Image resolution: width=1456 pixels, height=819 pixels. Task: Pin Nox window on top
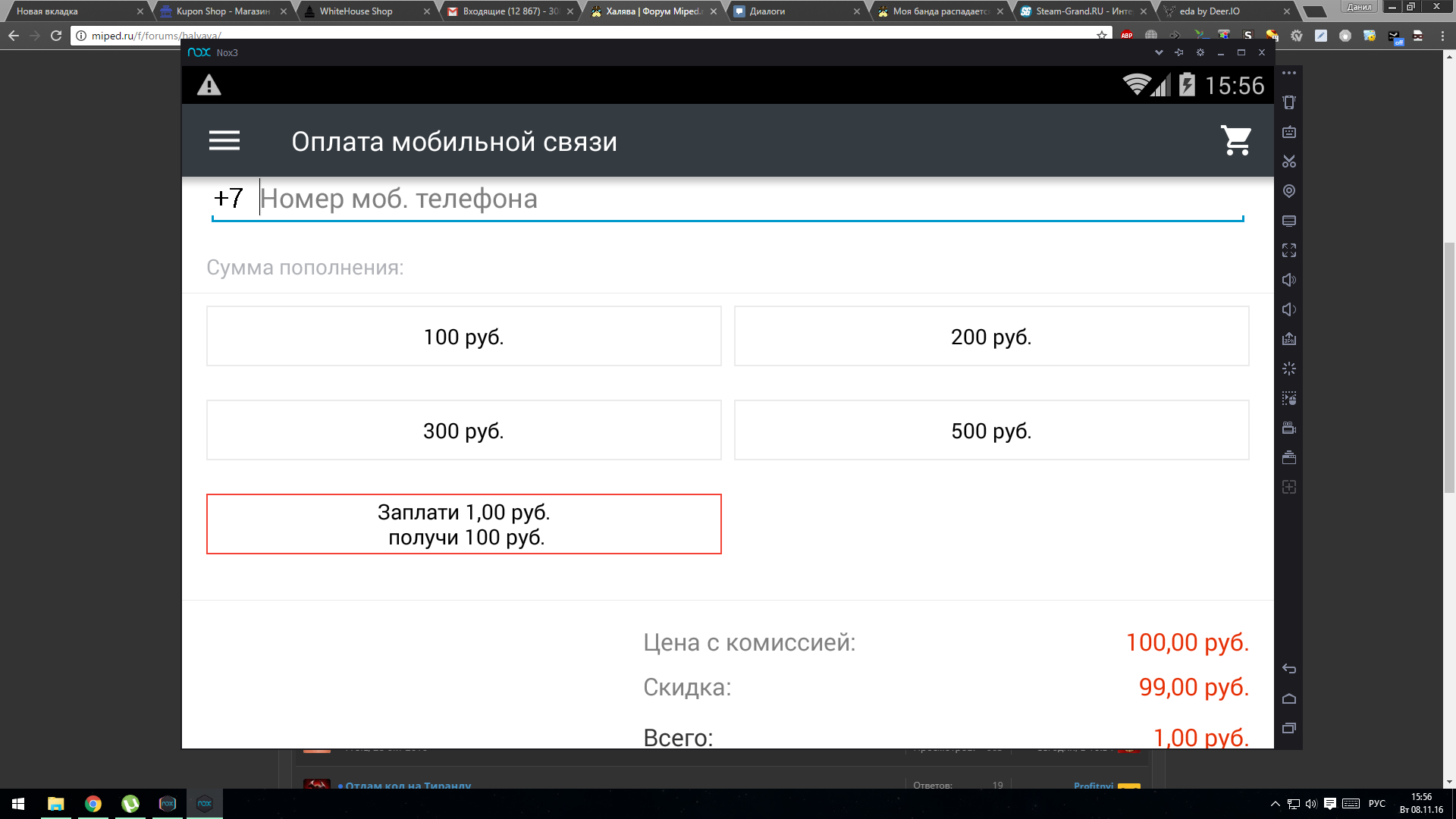click(1179, 52)
